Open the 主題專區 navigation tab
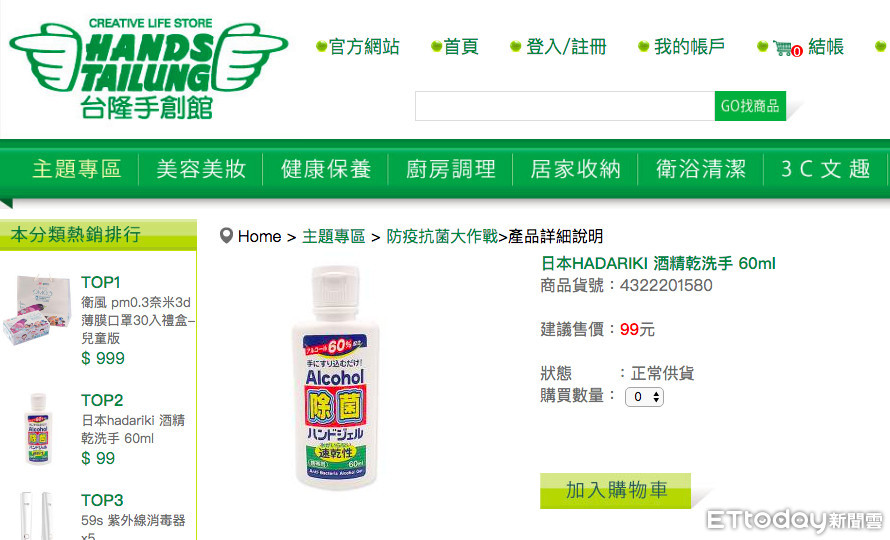 click(x=77, y=169)
